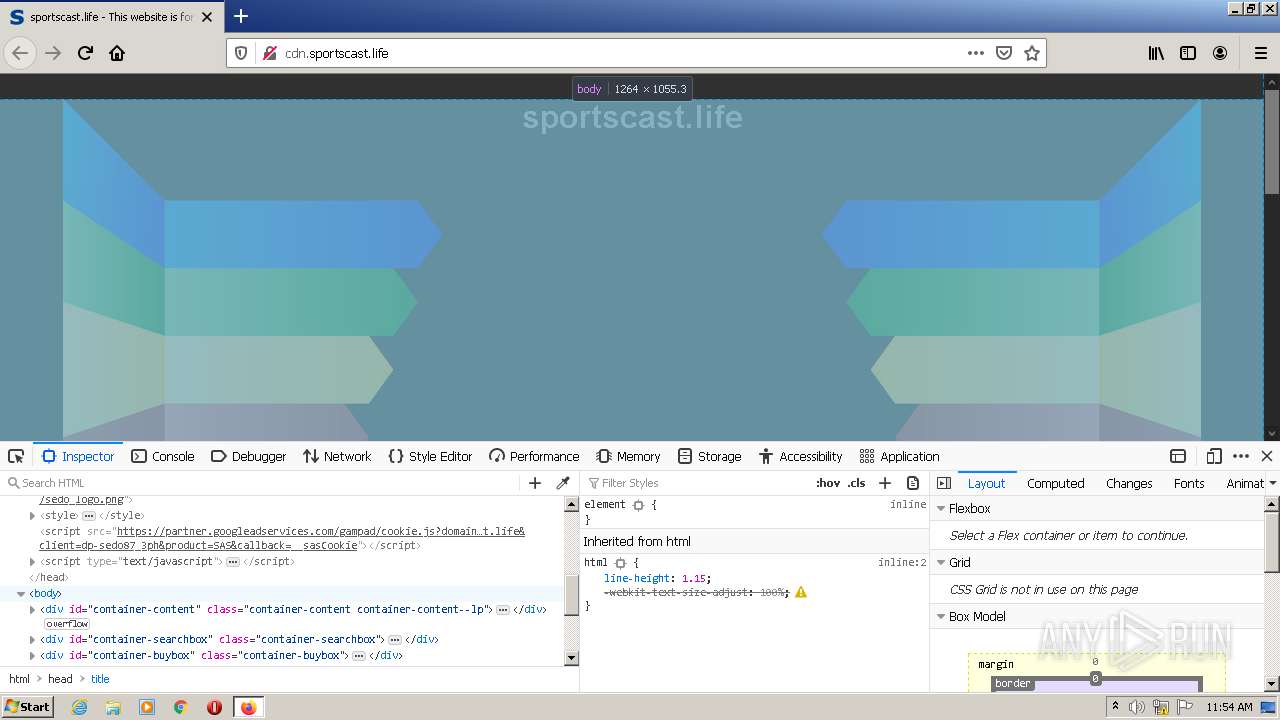Open Google Chrome from taskbar
Screen dimensions: 1280x720
pyautogui.click(x=180, y=707)
